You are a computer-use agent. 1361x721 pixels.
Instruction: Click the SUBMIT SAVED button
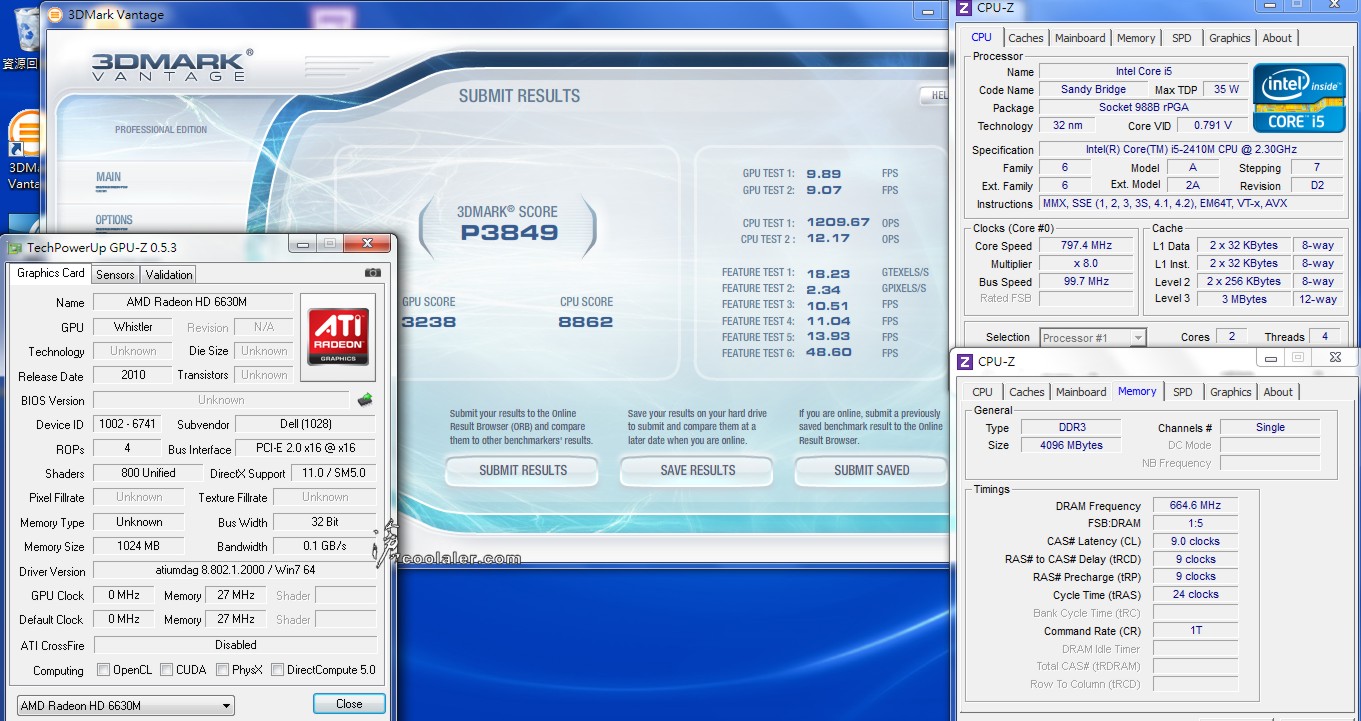(x=871, y=470)
